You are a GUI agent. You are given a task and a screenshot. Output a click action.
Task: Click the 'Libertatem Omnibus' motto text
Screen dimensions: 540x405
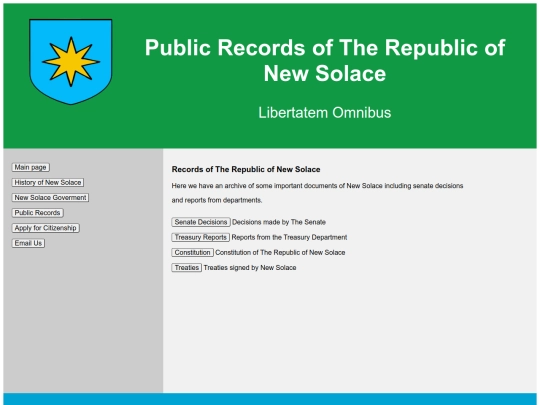coord(325,113)
